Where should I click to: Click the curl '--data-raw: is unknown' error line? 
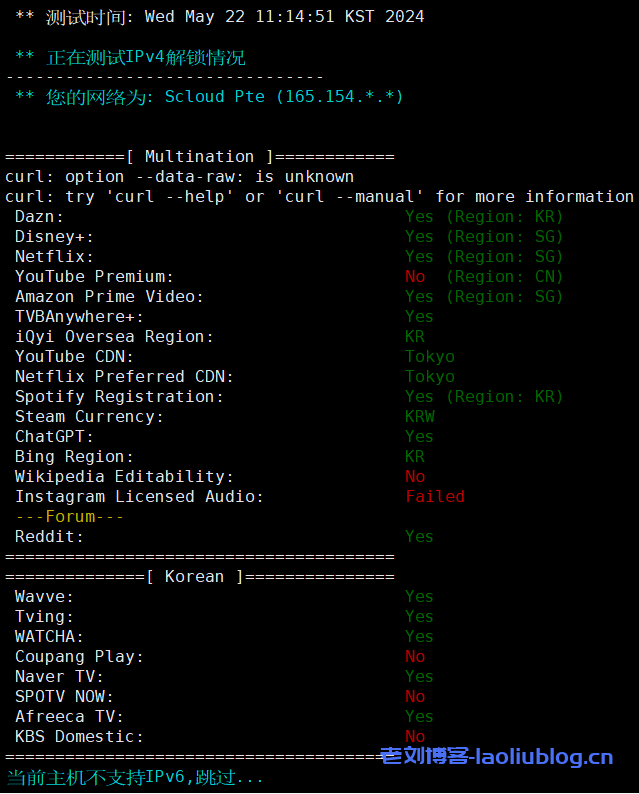pyautogui.click(x=179, y=176)
